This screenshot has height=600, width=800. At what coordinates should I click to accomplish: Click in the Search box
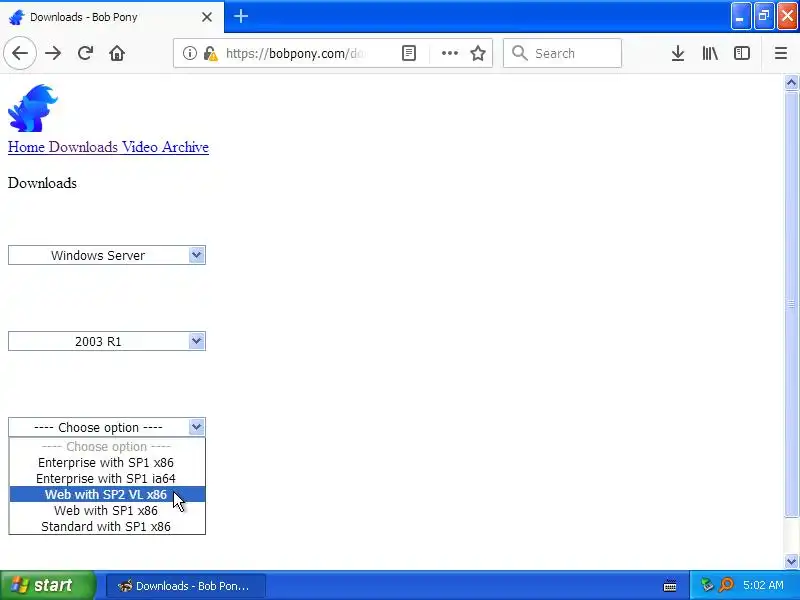[x=562, y=53]
